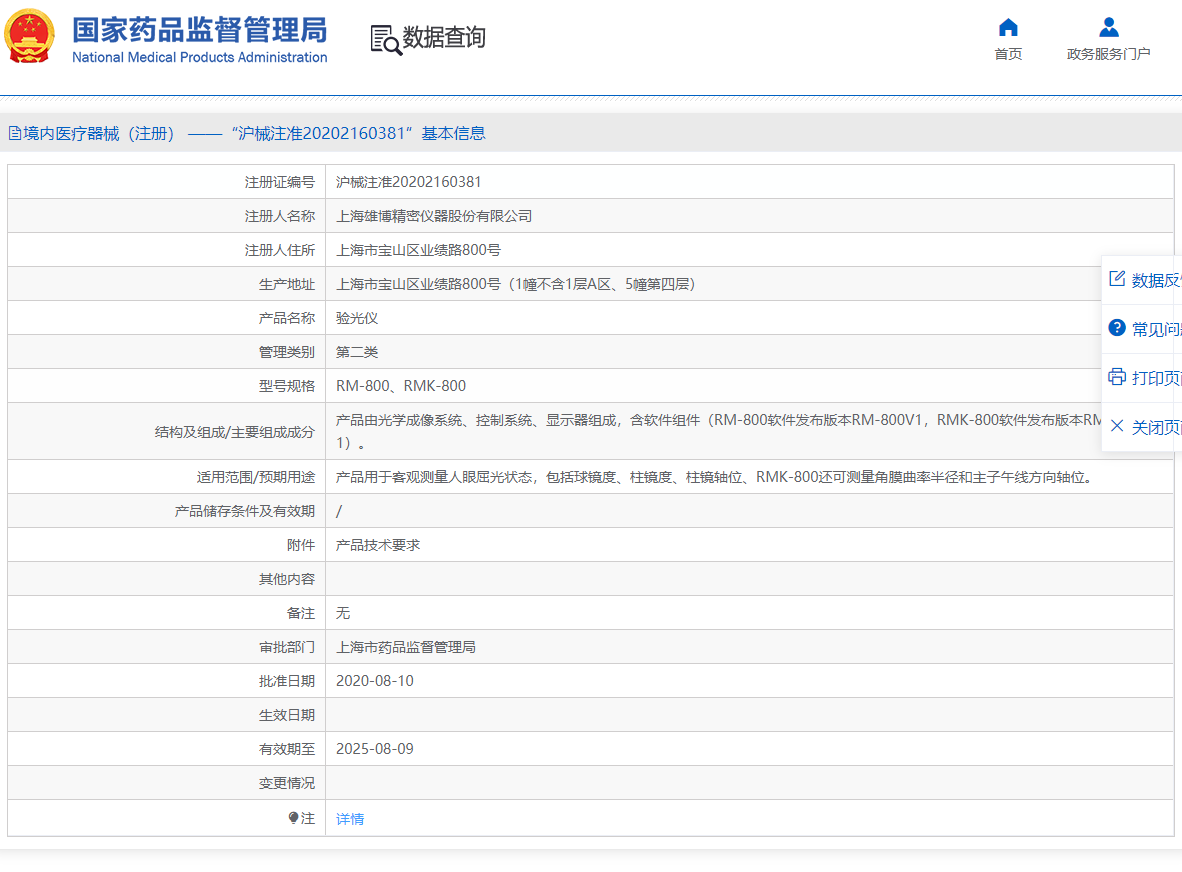Click the 生效日期 row label
This screenshot has height=872, width=1182.
[286, 715]
